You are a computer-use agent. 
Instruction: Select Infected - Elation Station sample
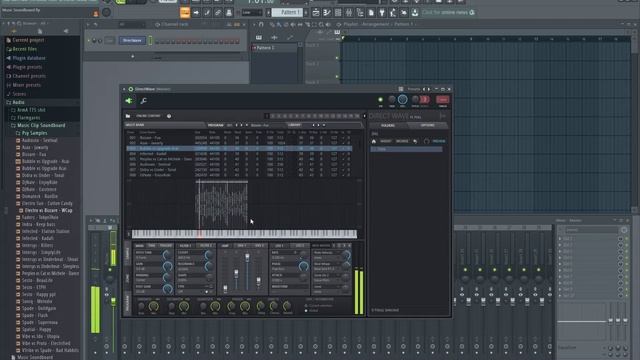[45, 231]
